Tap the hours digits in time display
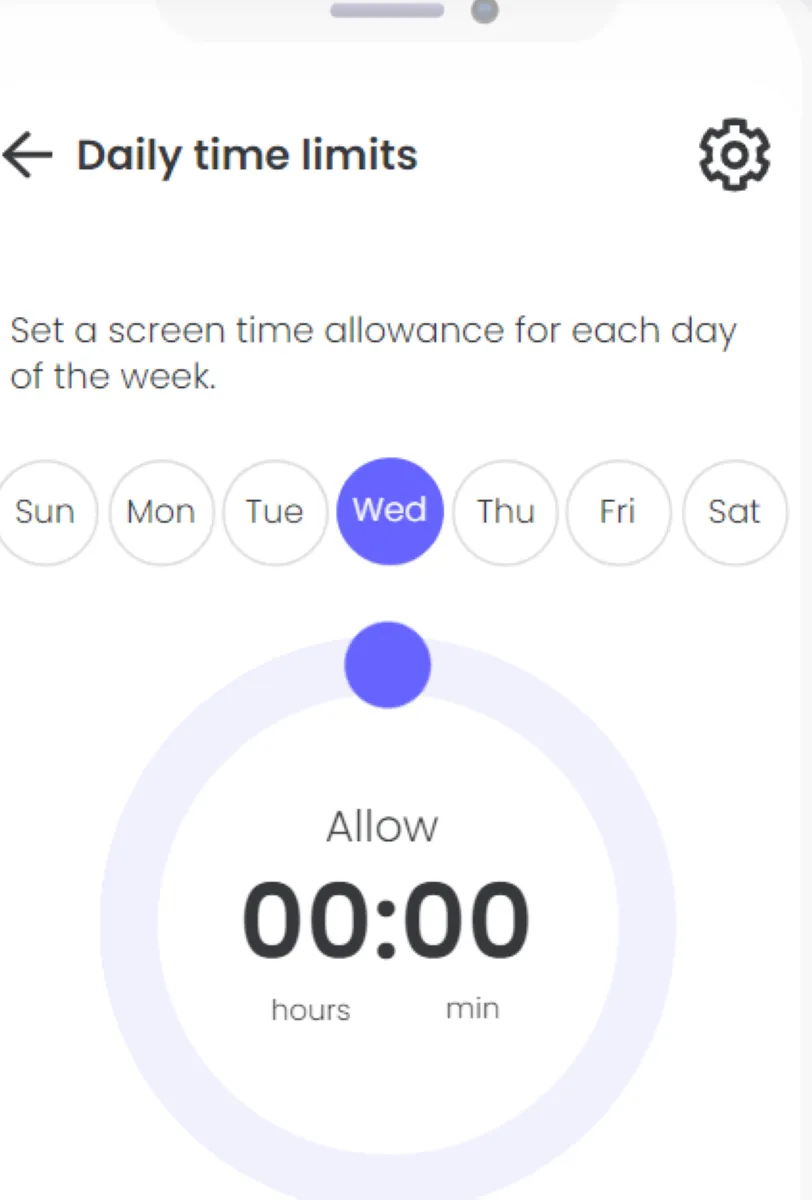Image resolution: width=812 pixels, height=1200 pixels. [x=305, y=920]
